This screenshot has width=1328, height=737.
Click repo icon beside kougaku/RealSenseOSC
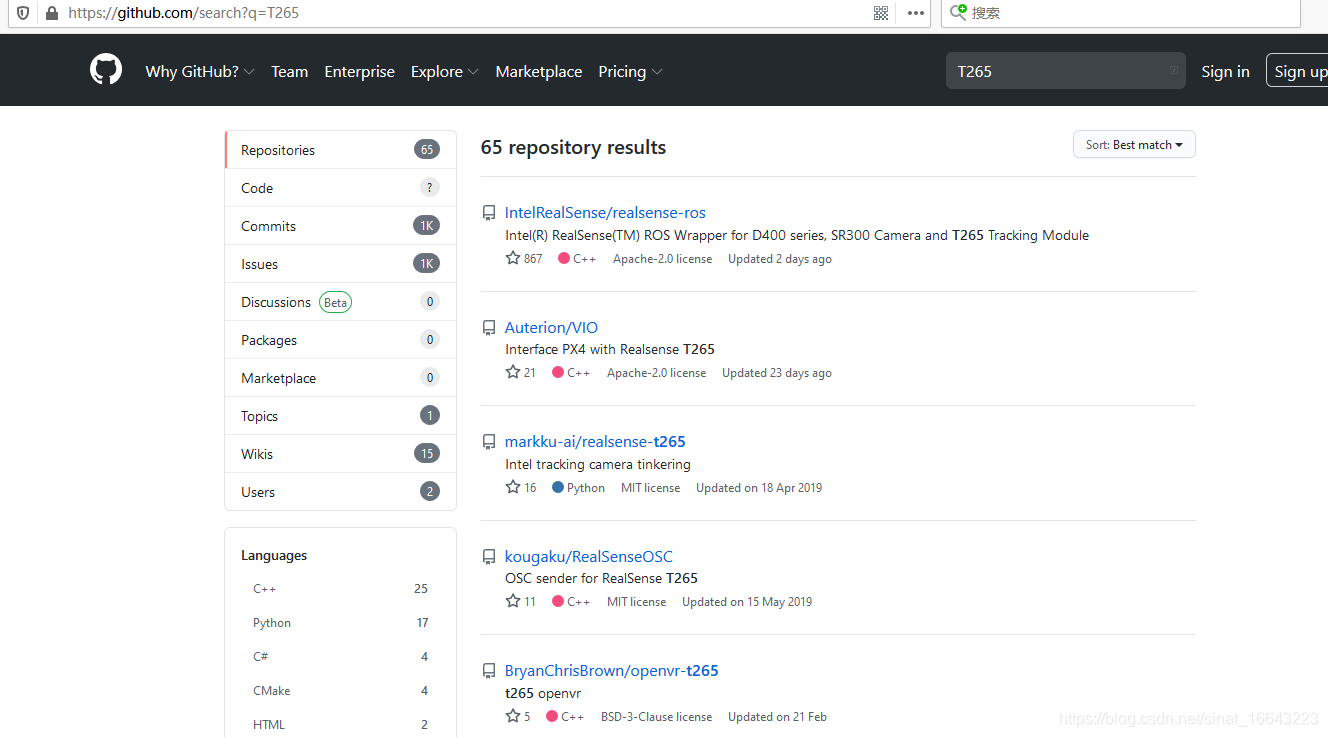click(x=489, y=557)
